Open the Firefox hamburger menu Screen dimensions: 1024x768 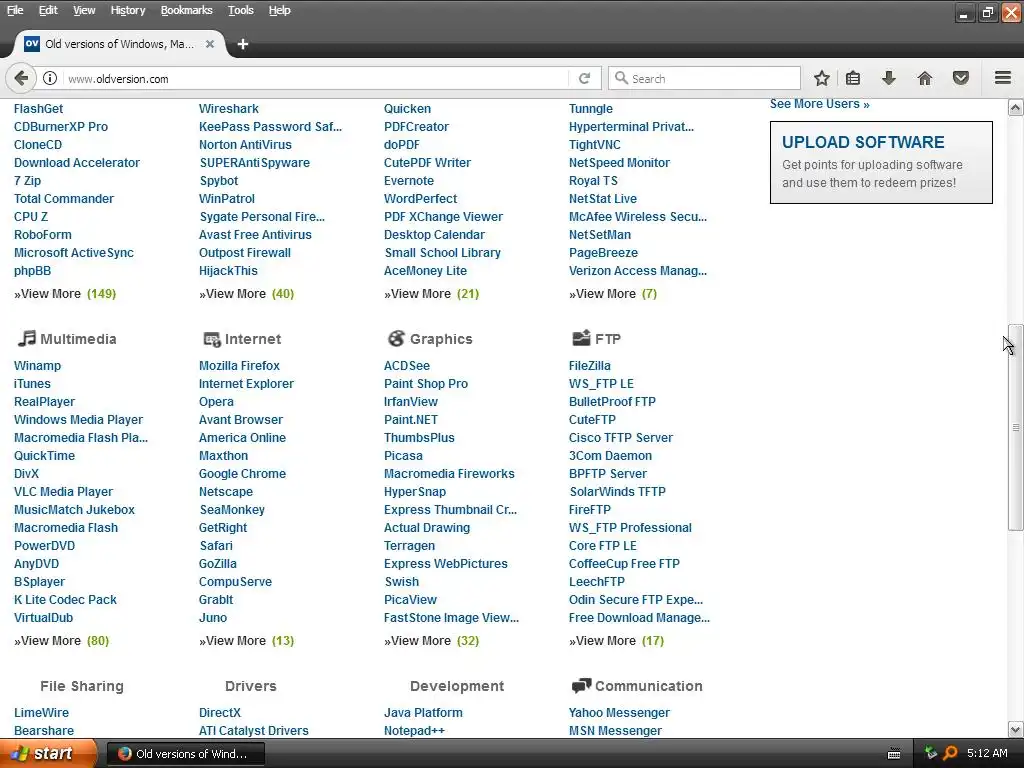coord(1003,78)
